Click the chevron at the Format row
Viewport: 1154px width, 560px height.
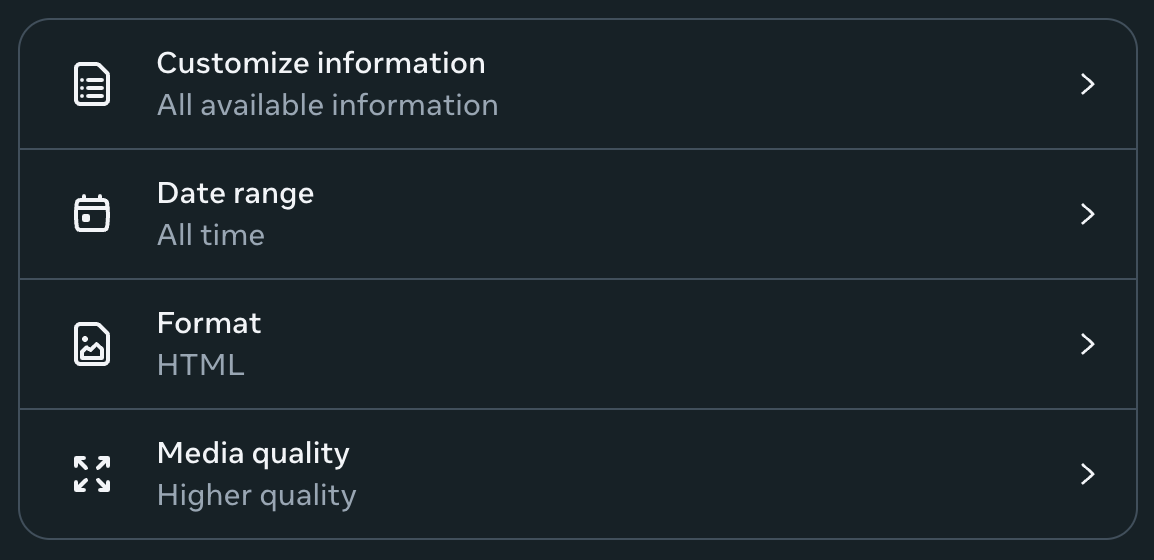click(x=1088, y=344)
